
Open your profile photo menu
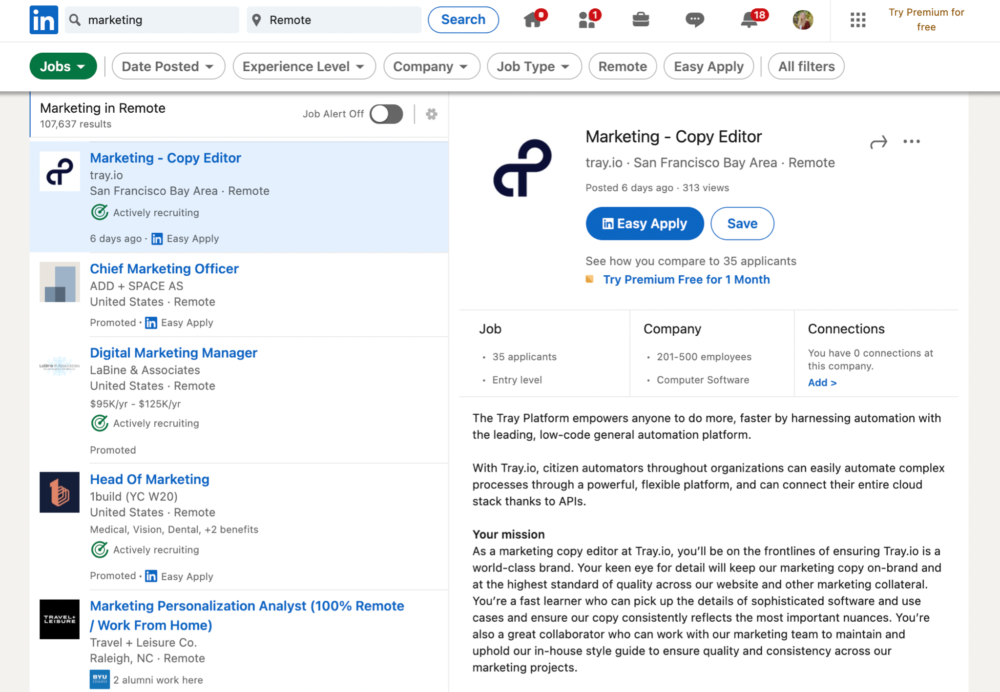point(802,20)
